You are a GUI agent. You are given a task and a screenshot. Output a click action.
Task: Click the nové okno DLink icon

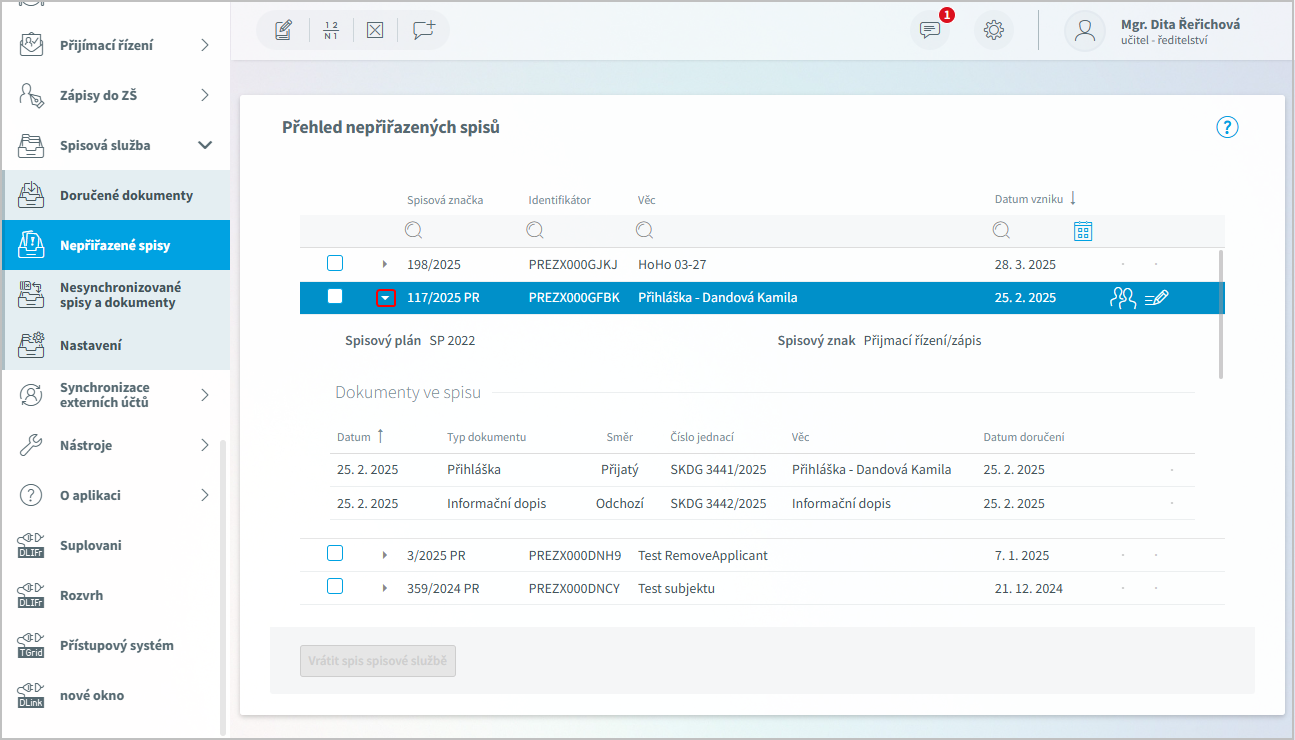[32, 695]
